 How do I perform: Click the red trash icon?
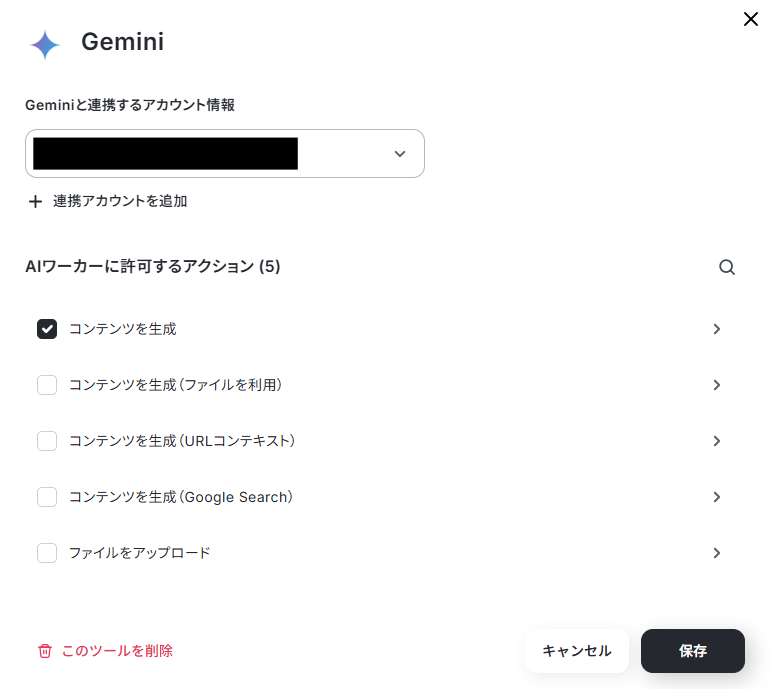44,651
